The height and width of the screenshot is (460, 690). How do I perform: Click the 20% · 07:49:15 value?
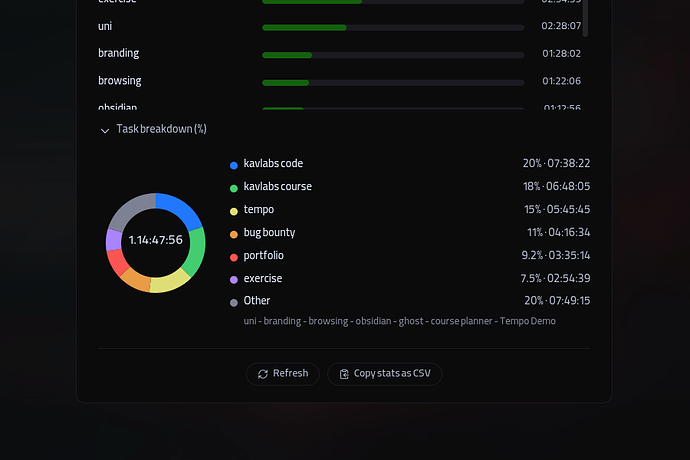557,301
